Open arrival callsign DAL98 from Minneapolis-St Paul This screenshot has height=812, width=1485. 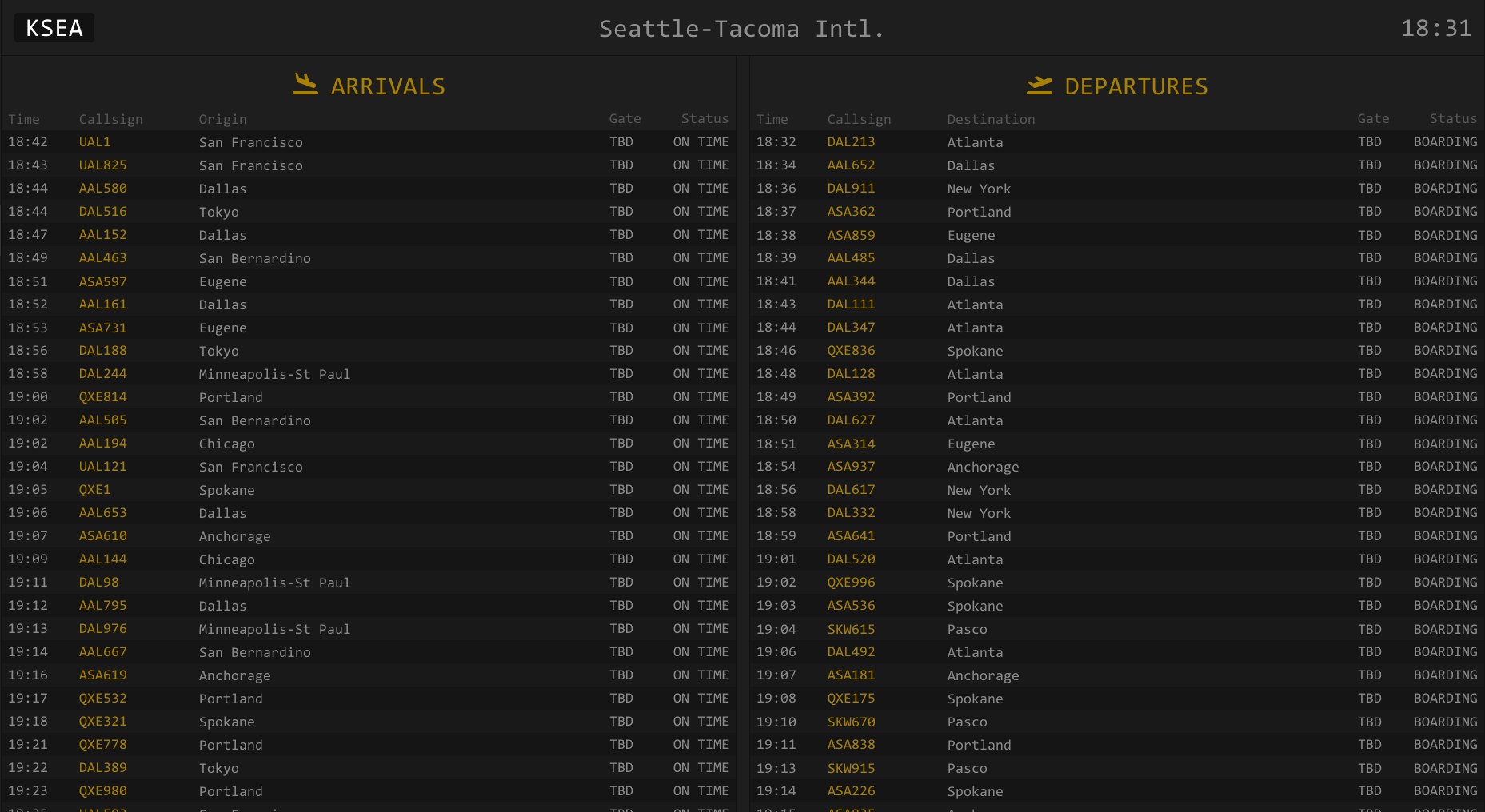98,583
